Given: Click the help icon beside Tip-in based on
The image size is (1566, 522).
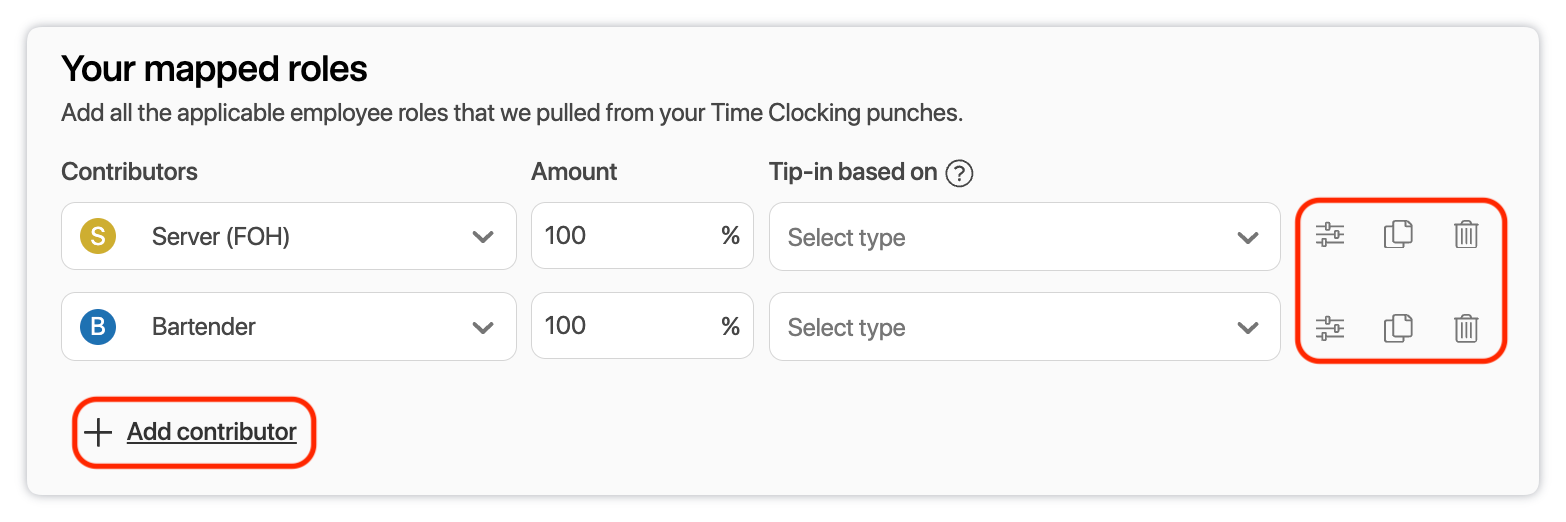Looking at the screenshot, I should click(959, 173).
